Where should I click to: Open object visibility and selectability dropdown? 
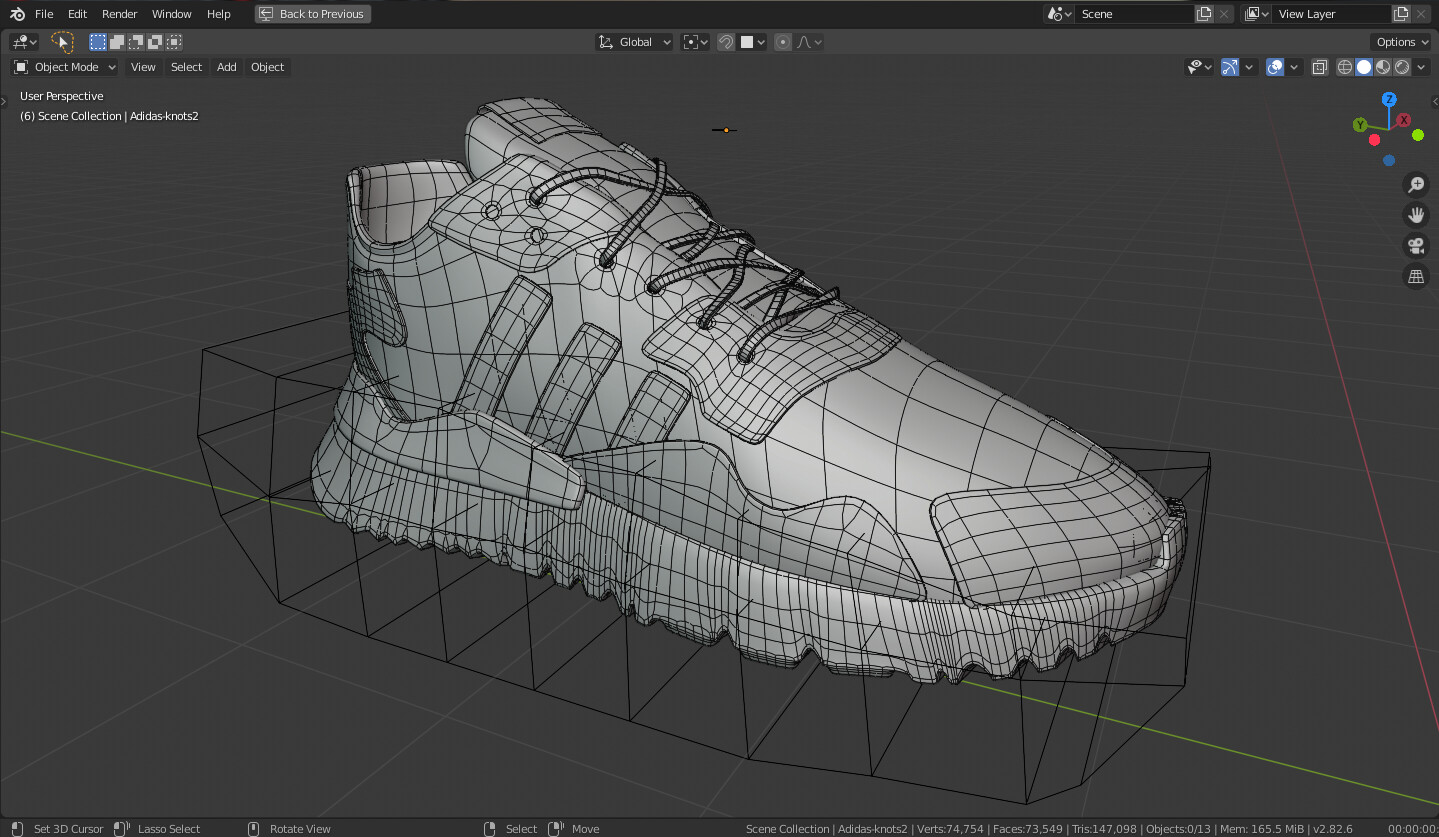coord(1199,67)
